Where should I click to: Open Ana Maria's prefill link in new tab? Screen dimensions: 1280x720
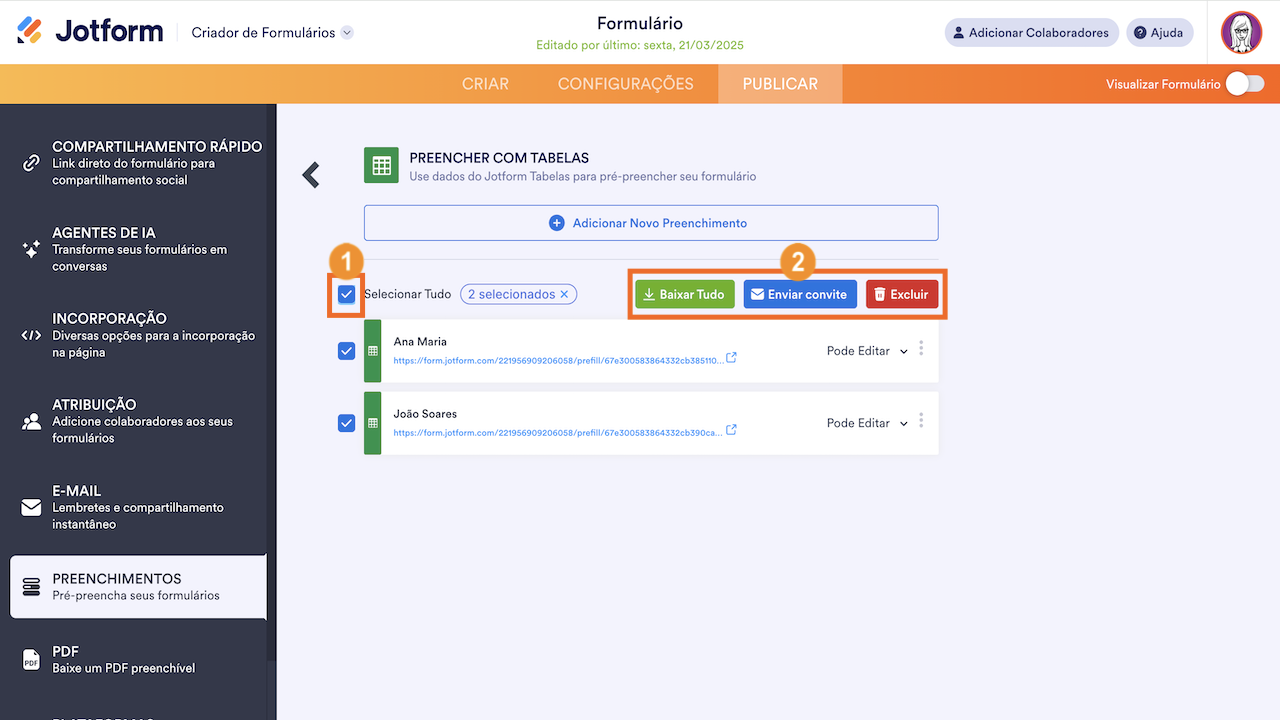coord(731,358)
